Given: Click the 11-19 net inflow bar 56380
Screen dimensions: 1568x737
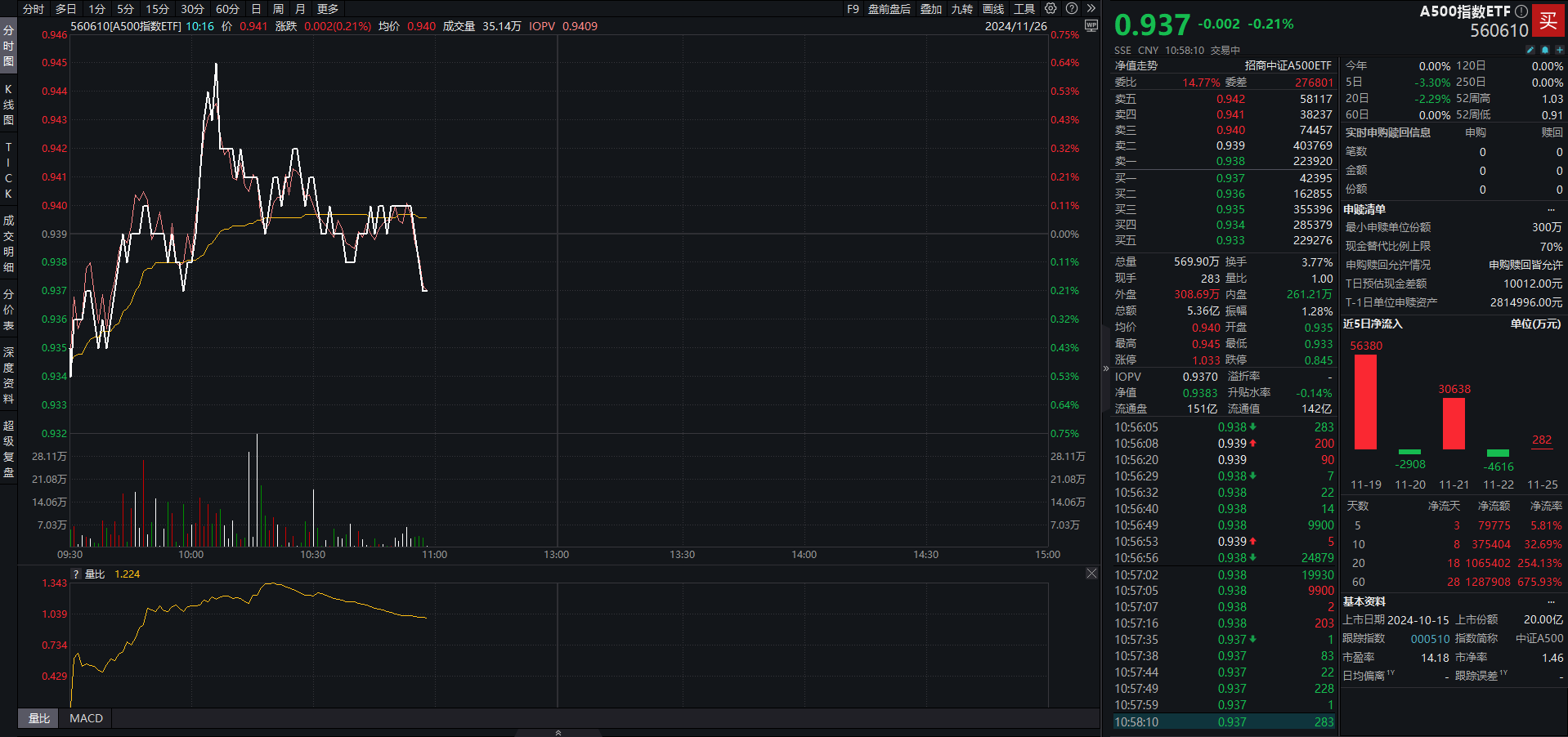Looking at the screenshot, I should point(1365,402).
